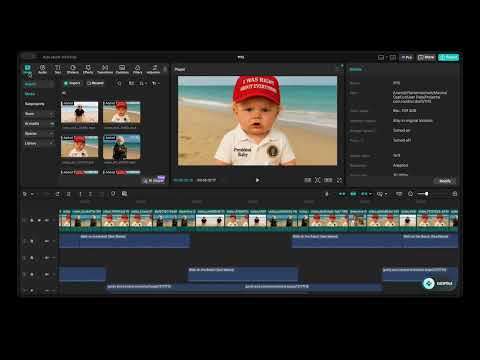The height and width of the screenshot is (360, 480).
Task: Play the preview in the Player
Action: (x=257, y=180)
